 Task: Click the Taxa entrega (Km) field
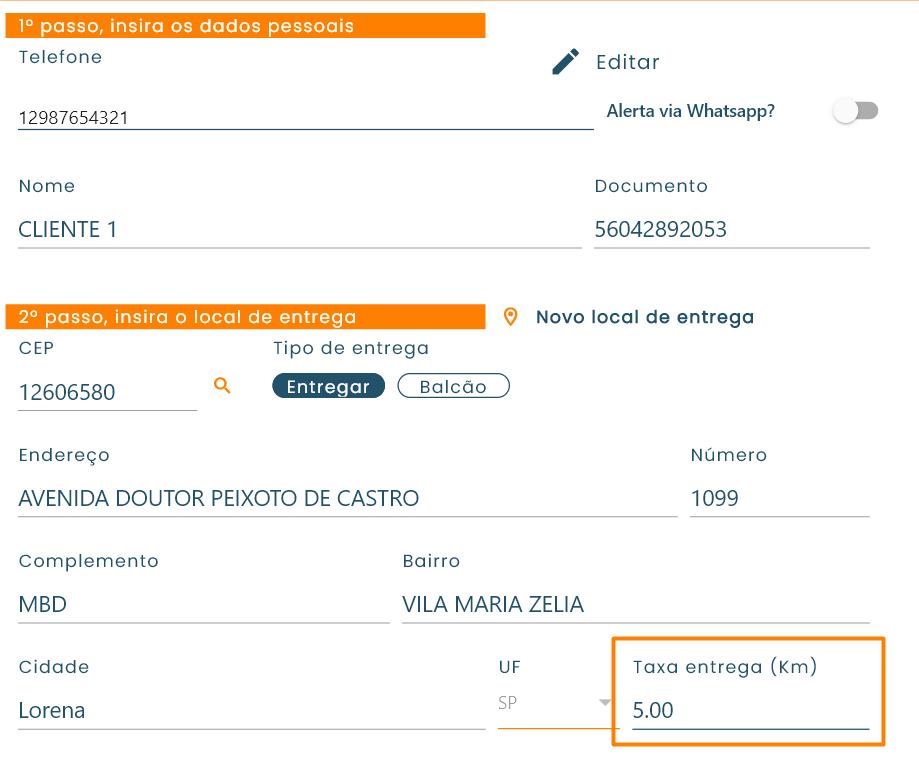pos(750,711)
